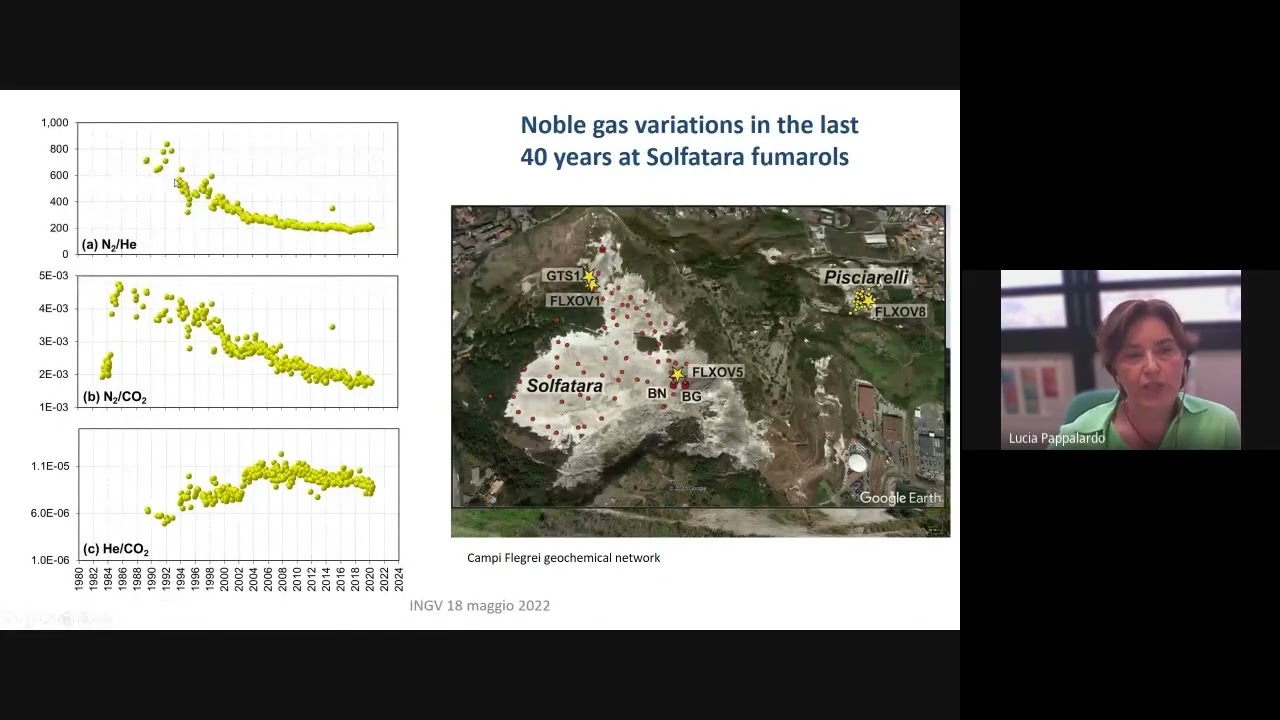Click the 'Solfatara' label on the map
1280x720 pixels.
pyautogui.click(x=564, y=385)
